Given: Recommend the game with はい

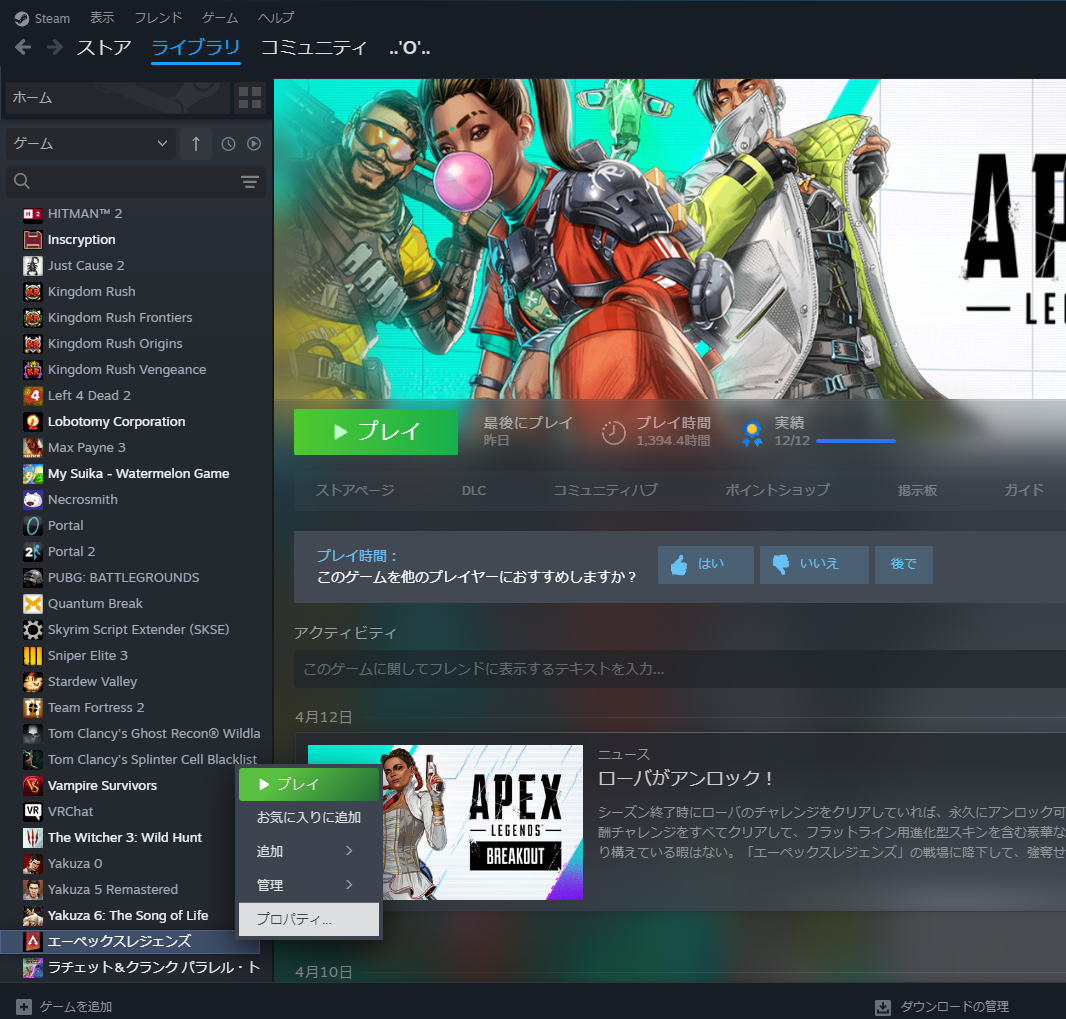Looking at the screenshot, I should click(706, 564).
